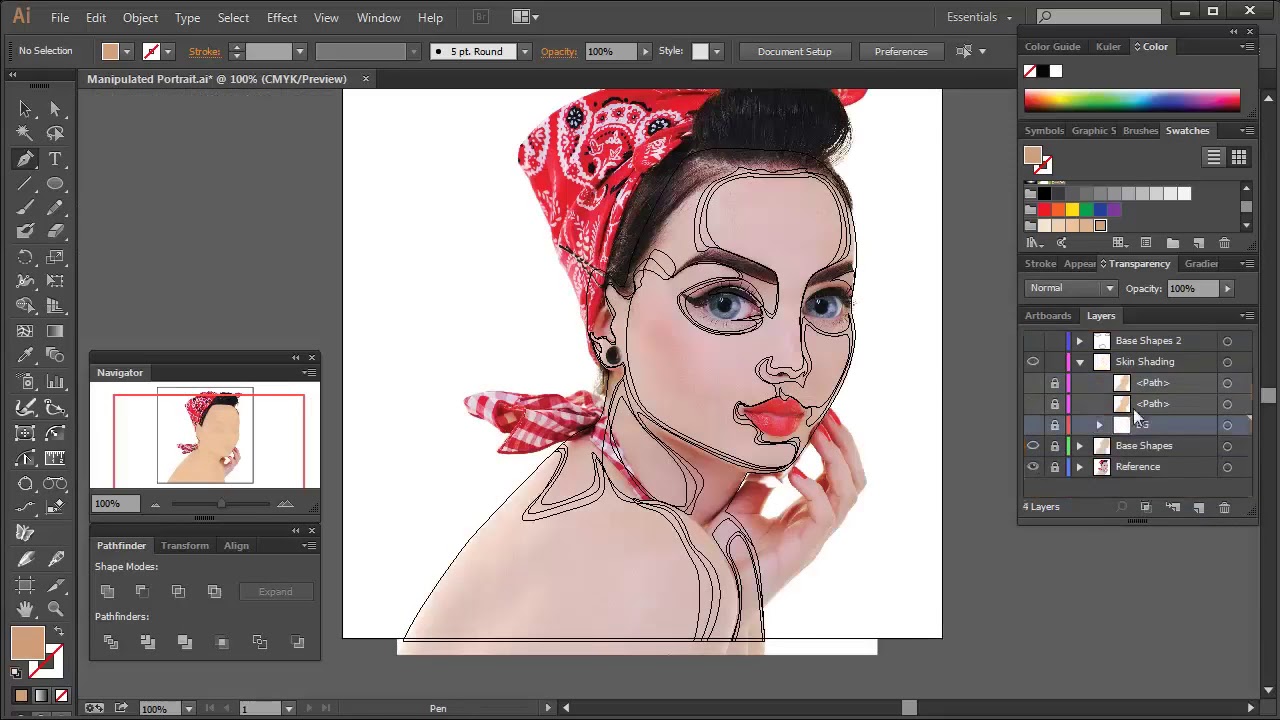Select the Hand tool
Viewport: 1280px width, 720px height.
pyautogui.click(x=24, y=608)
